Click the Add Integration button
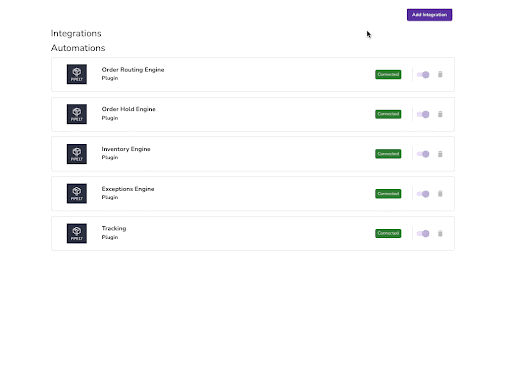The width and height of the screenshot is (512, 376). [429, 15]
